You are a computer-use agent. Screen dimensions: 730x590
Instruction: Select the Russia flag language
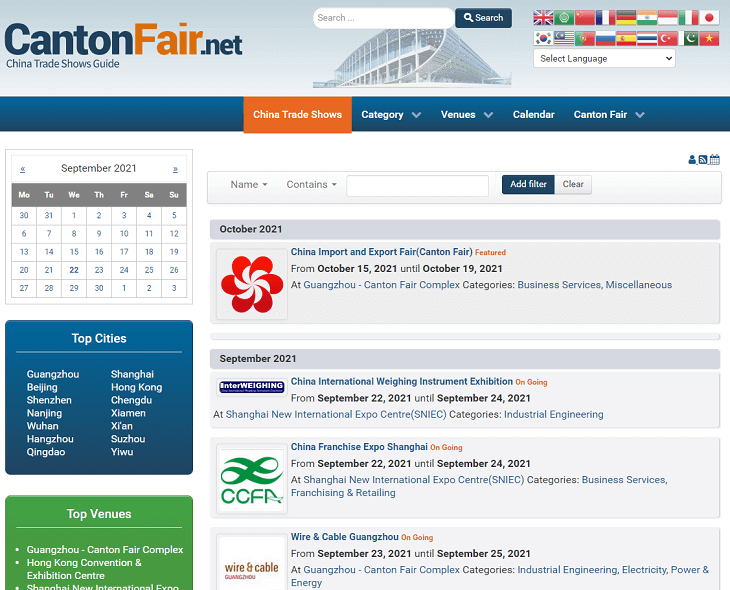tap(605, 38)
